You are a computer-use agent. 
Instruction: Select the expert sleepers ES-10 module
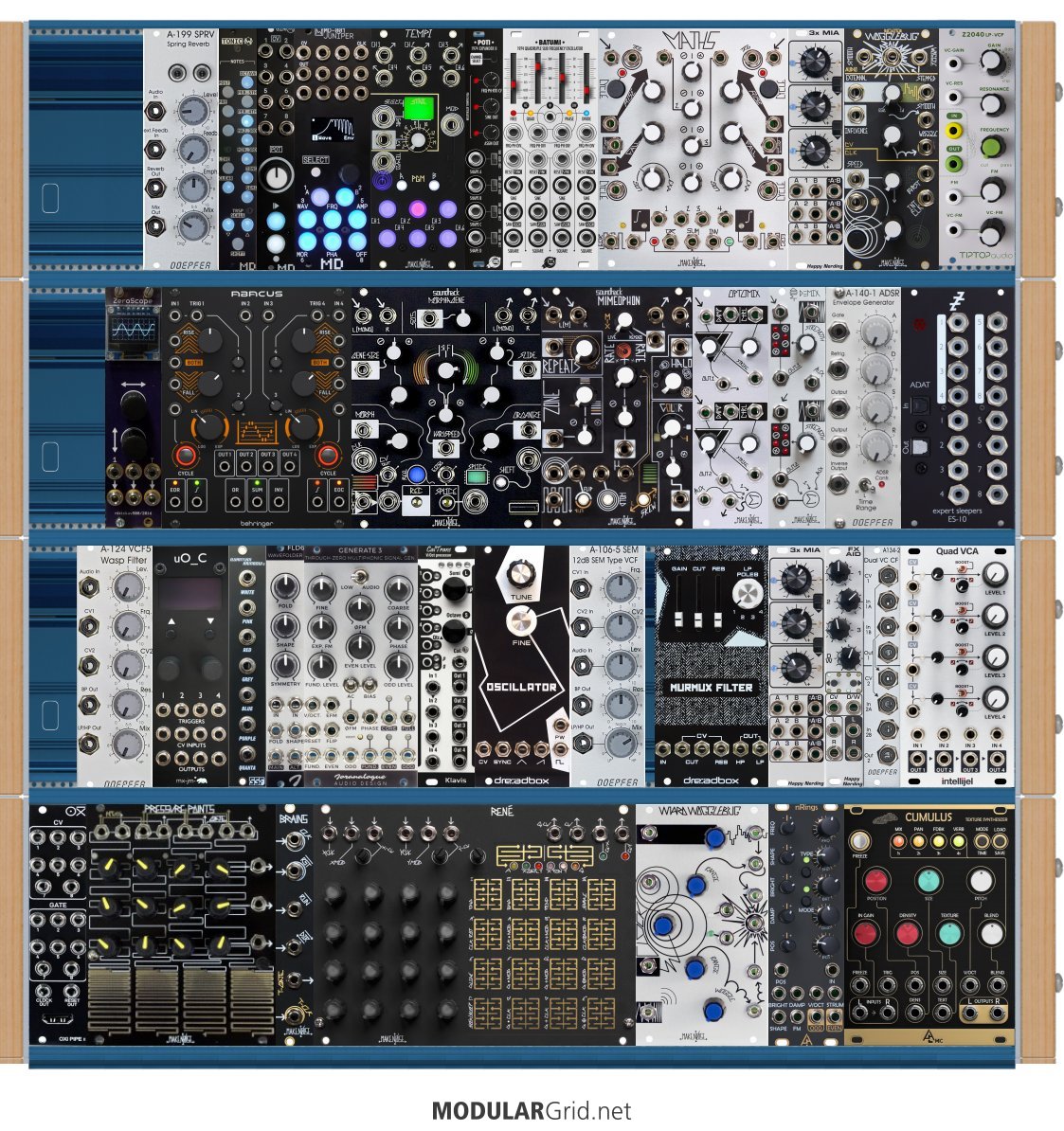coord(957,407)
